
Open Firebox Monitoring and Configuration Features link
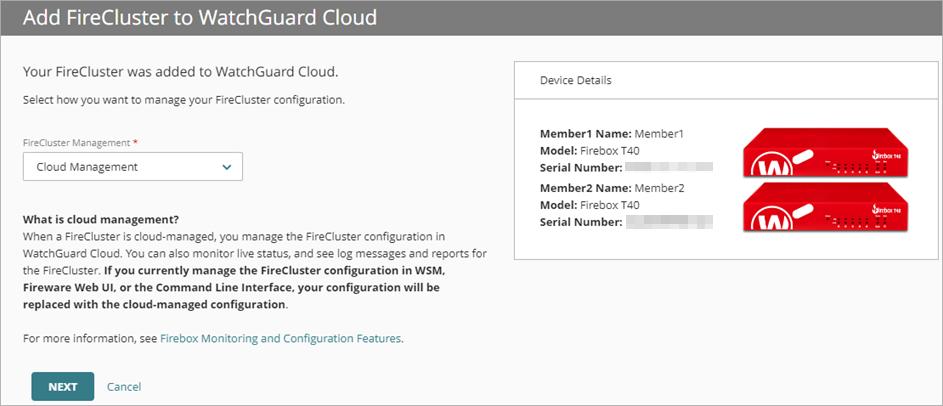click(280, 339)
